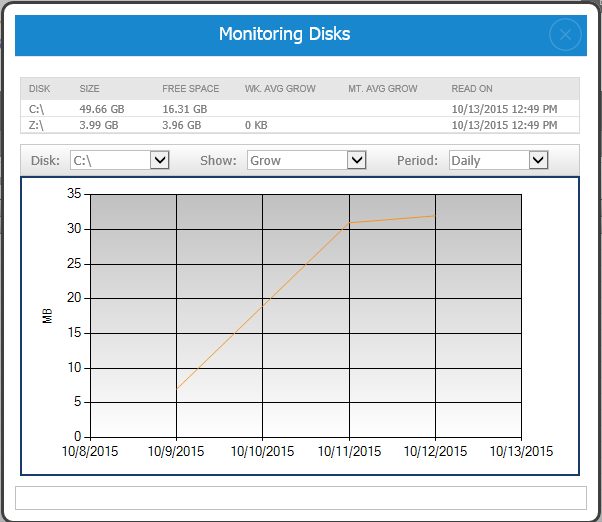Click the 35 y-axis label
This screenshot has height=522, width=602.
point(74,193)
